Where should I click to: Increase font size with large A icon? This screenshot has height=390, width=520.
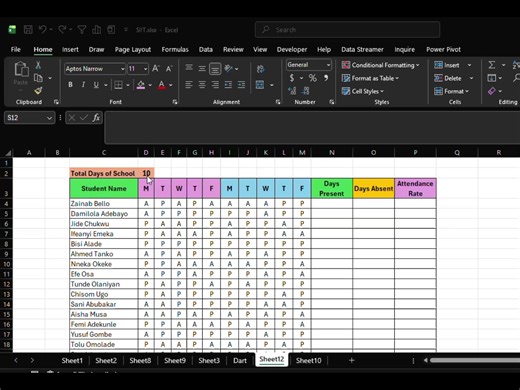click(155, 69)
